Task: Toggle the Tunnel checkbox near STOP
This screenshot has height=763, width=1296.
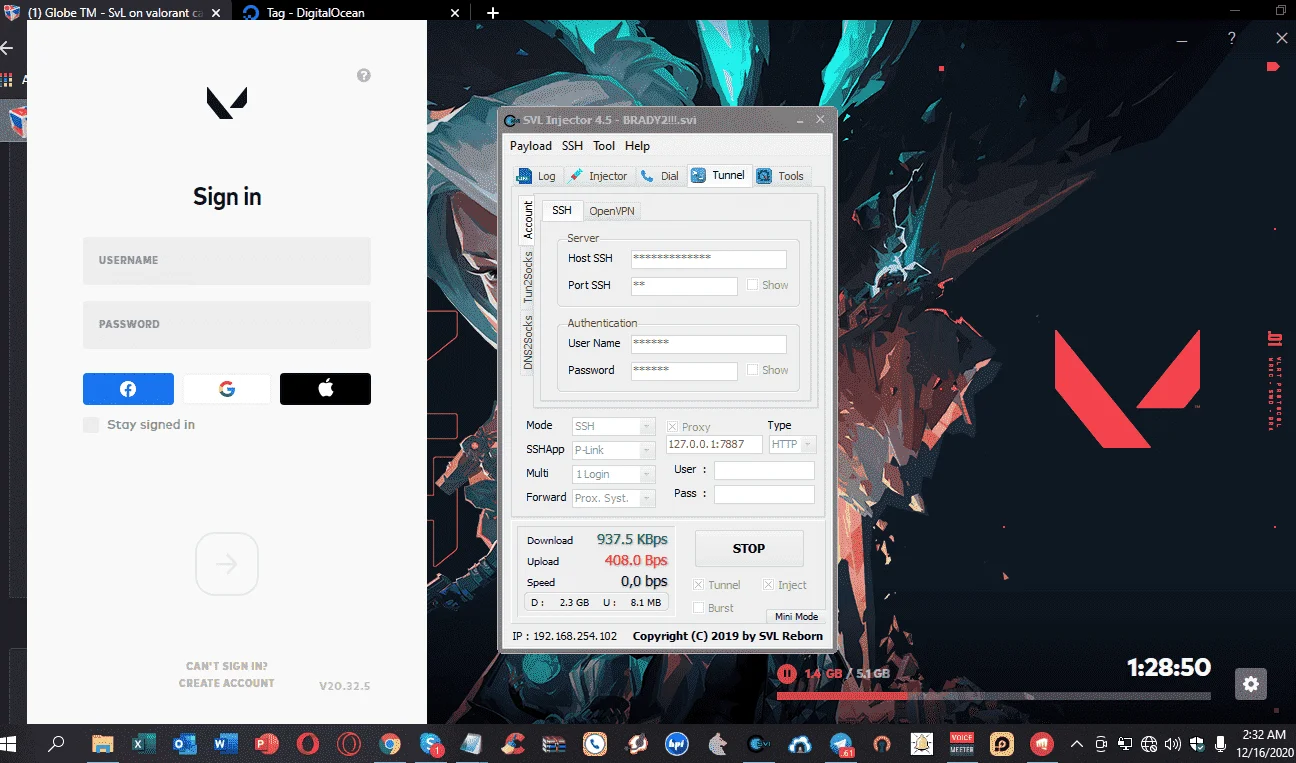Action: click(699, 585)
